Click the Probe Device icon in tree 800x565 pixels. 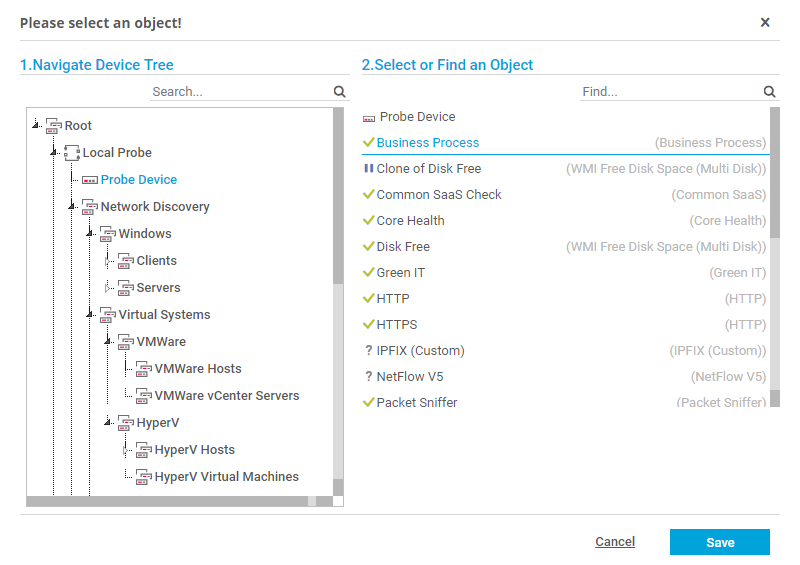tap(89, 180)
